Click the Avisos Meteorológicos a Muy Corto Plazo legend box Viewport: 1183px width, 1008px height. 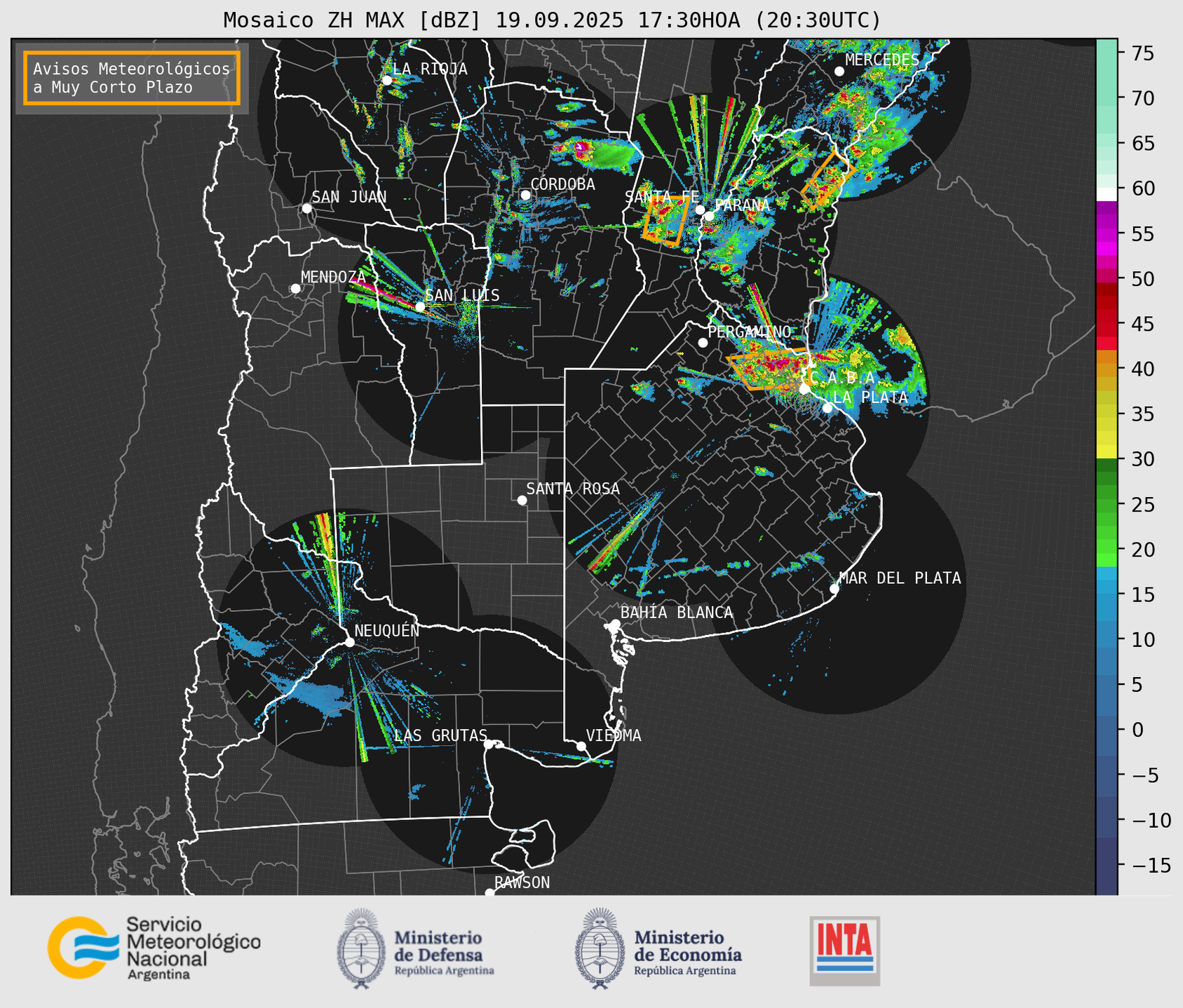[132, 78]
